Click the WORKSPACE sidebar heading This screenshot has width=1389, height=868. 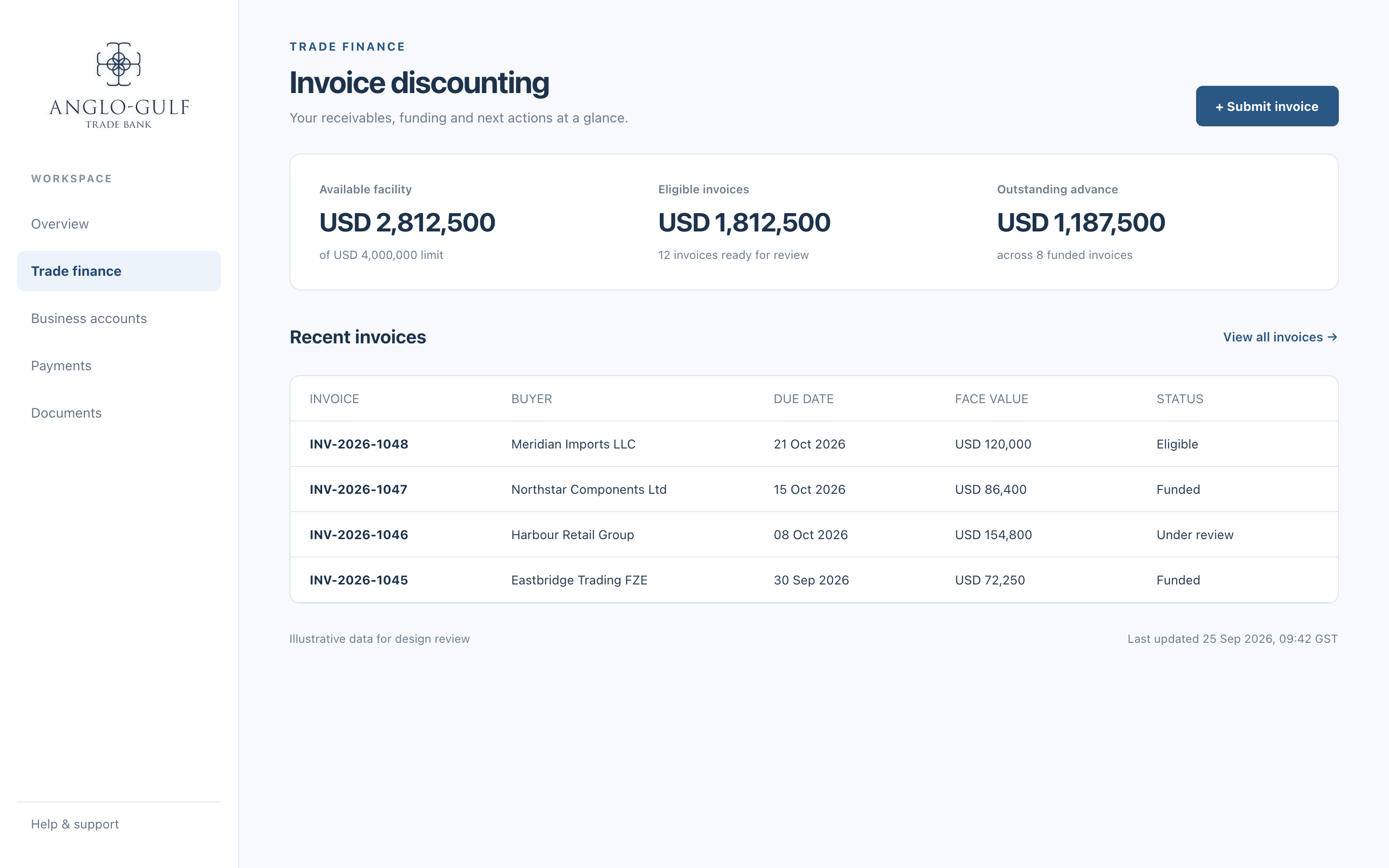(72, 178)
